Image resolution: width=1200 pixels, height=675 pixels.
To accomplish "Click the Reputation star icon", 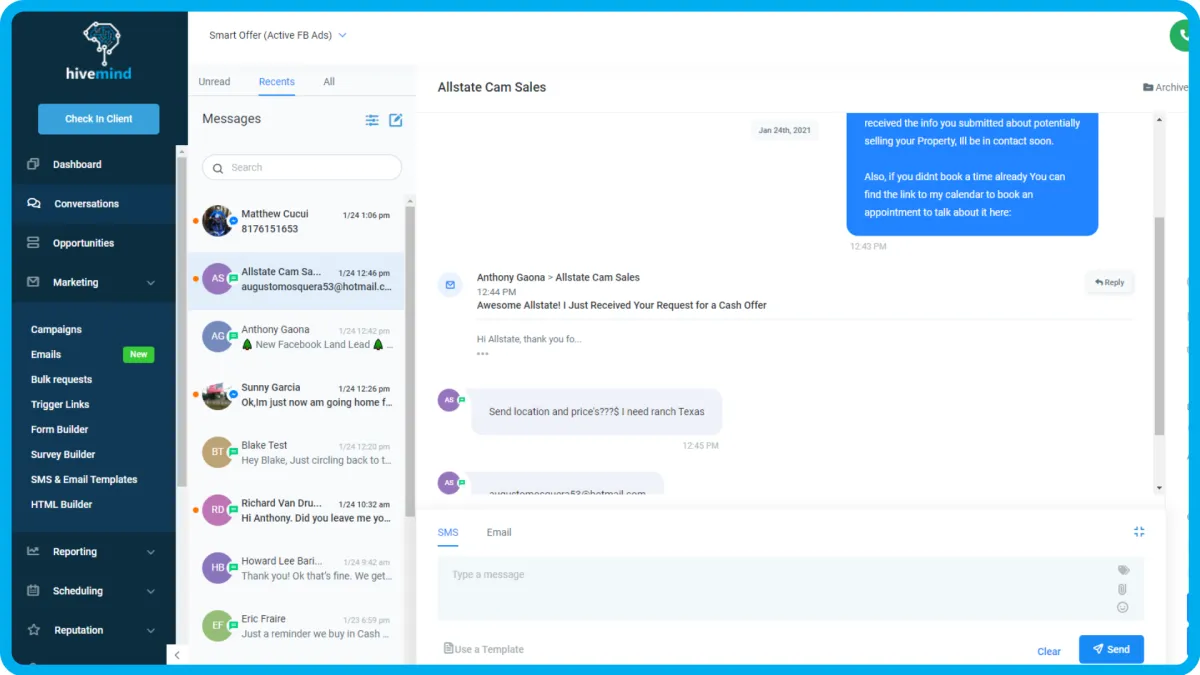I will (34, 630).
